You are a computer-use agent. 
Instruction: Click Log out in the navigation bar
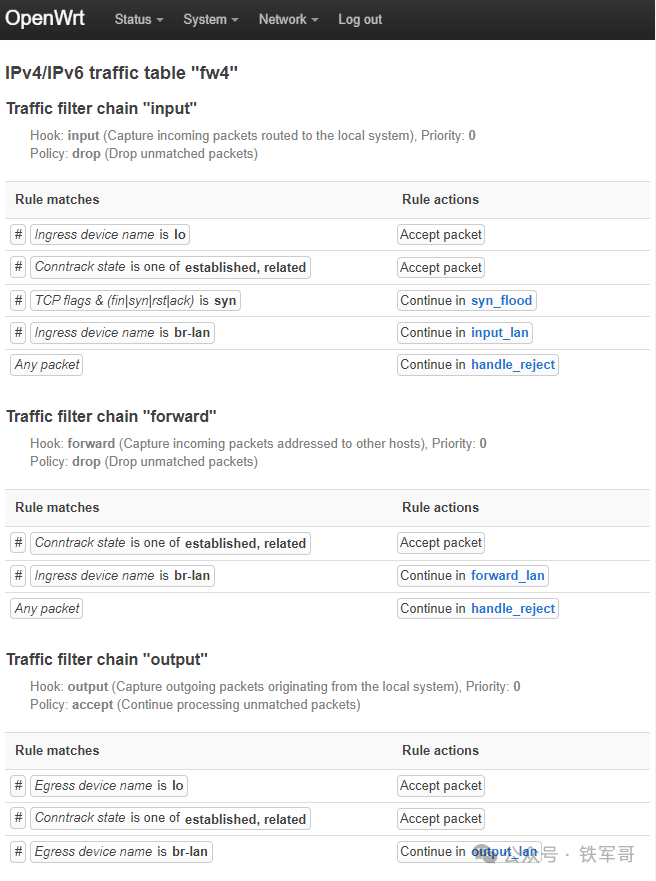click(360, 19)
